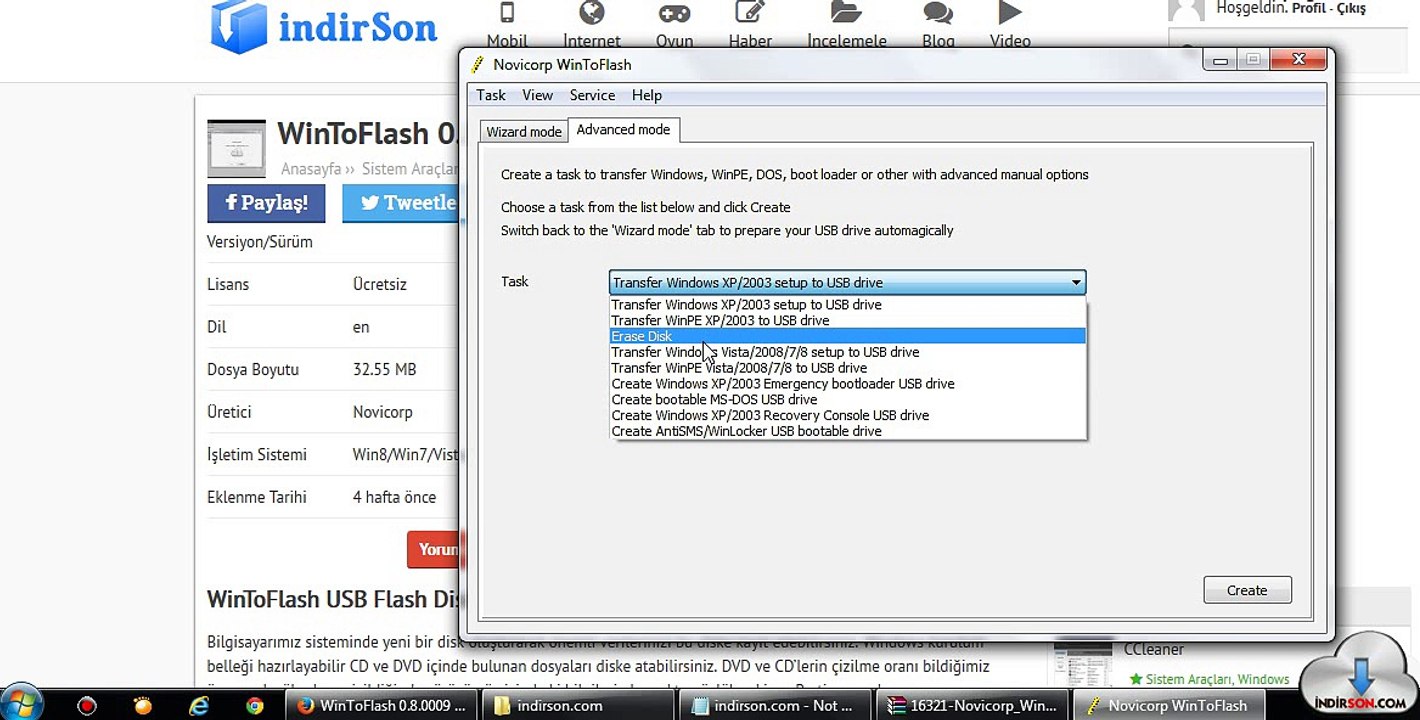Screen dimensions: 1420x720
Task: Click the Create button in WinToFlash
Action: pyautogui.click(x=1247, y=590)
